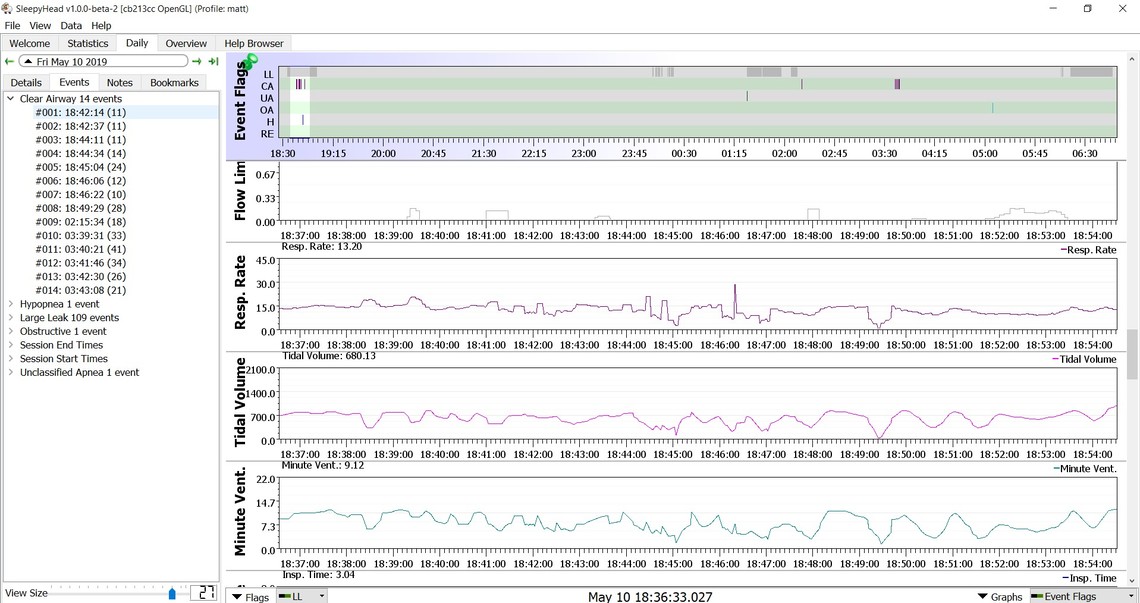The height and width of the screenshot is (603, 1140).
Task: Click the "Minute Vent.: 9.12" value readout
Action: (x=323, y=465)
